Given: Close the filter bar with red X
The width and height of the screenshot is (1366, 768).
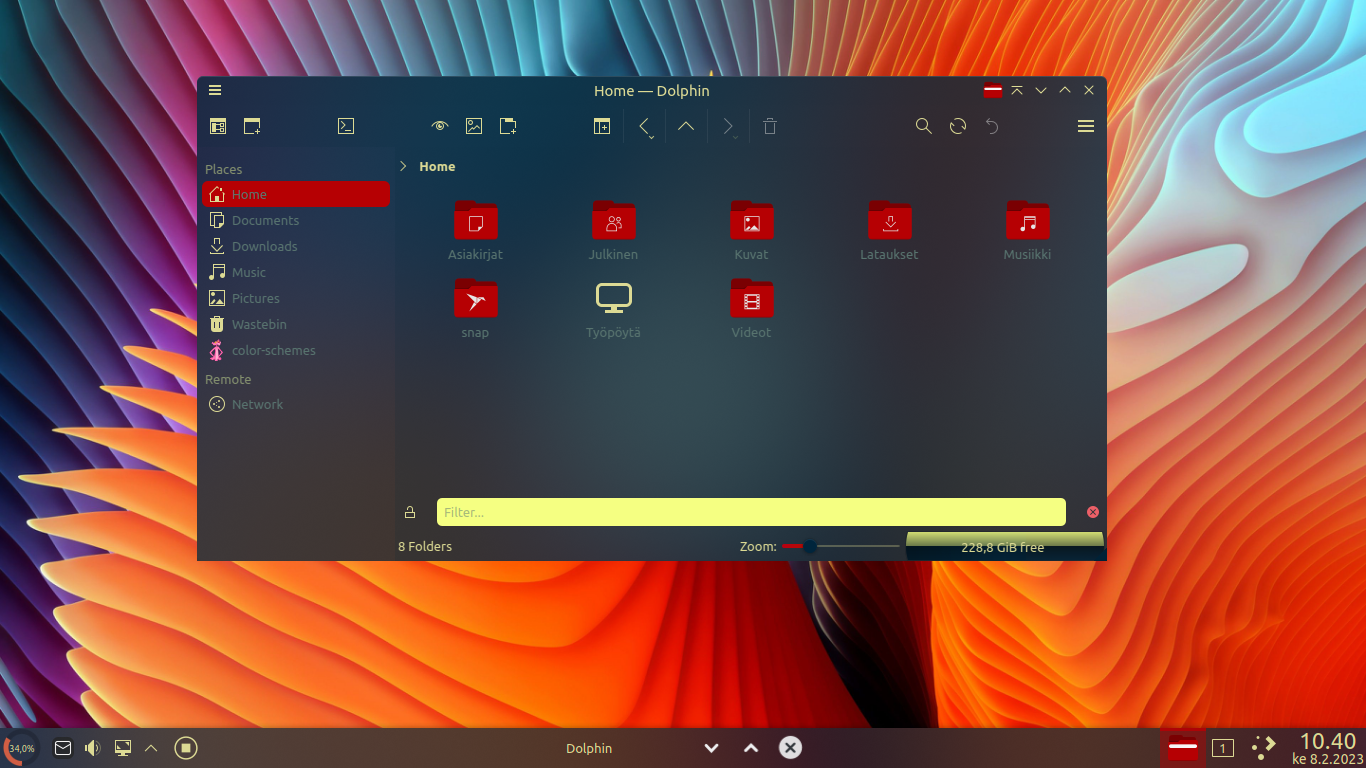Looking at the screenshot, I should pyautogui.click(x=1092, y=512).
